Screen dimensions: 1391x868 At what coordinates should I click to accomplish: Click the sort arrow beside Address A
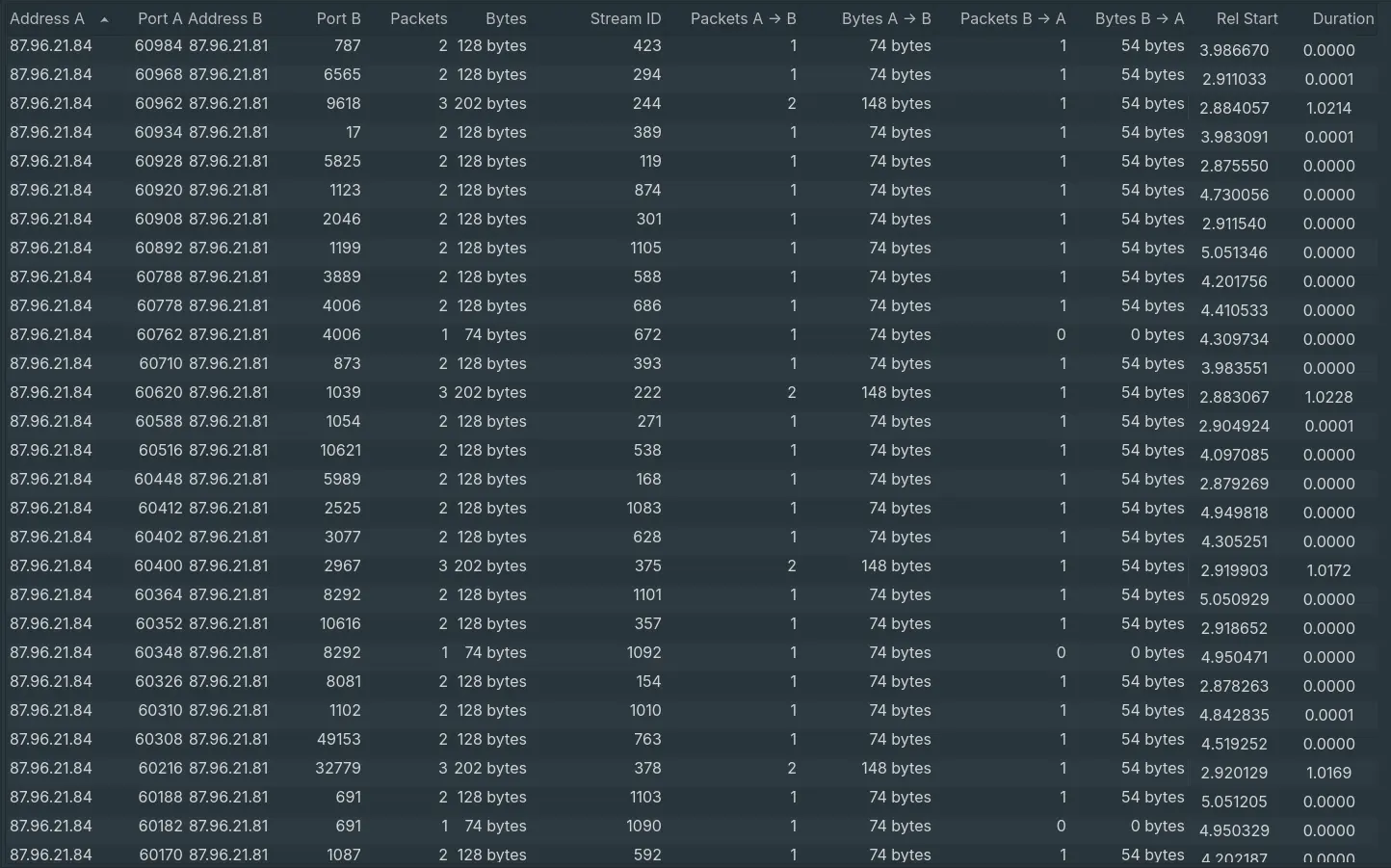(104, 19)
